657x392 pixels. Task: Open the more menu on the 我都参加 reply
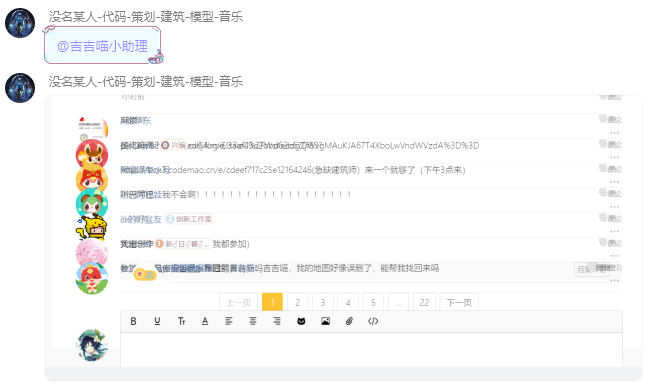click(615, 255)
